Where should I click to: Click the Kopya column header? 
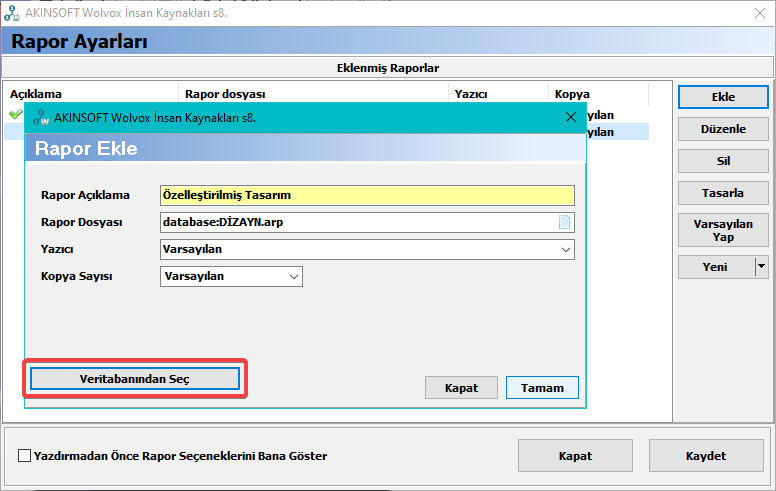pyautogui.click(x=598, y=94)
